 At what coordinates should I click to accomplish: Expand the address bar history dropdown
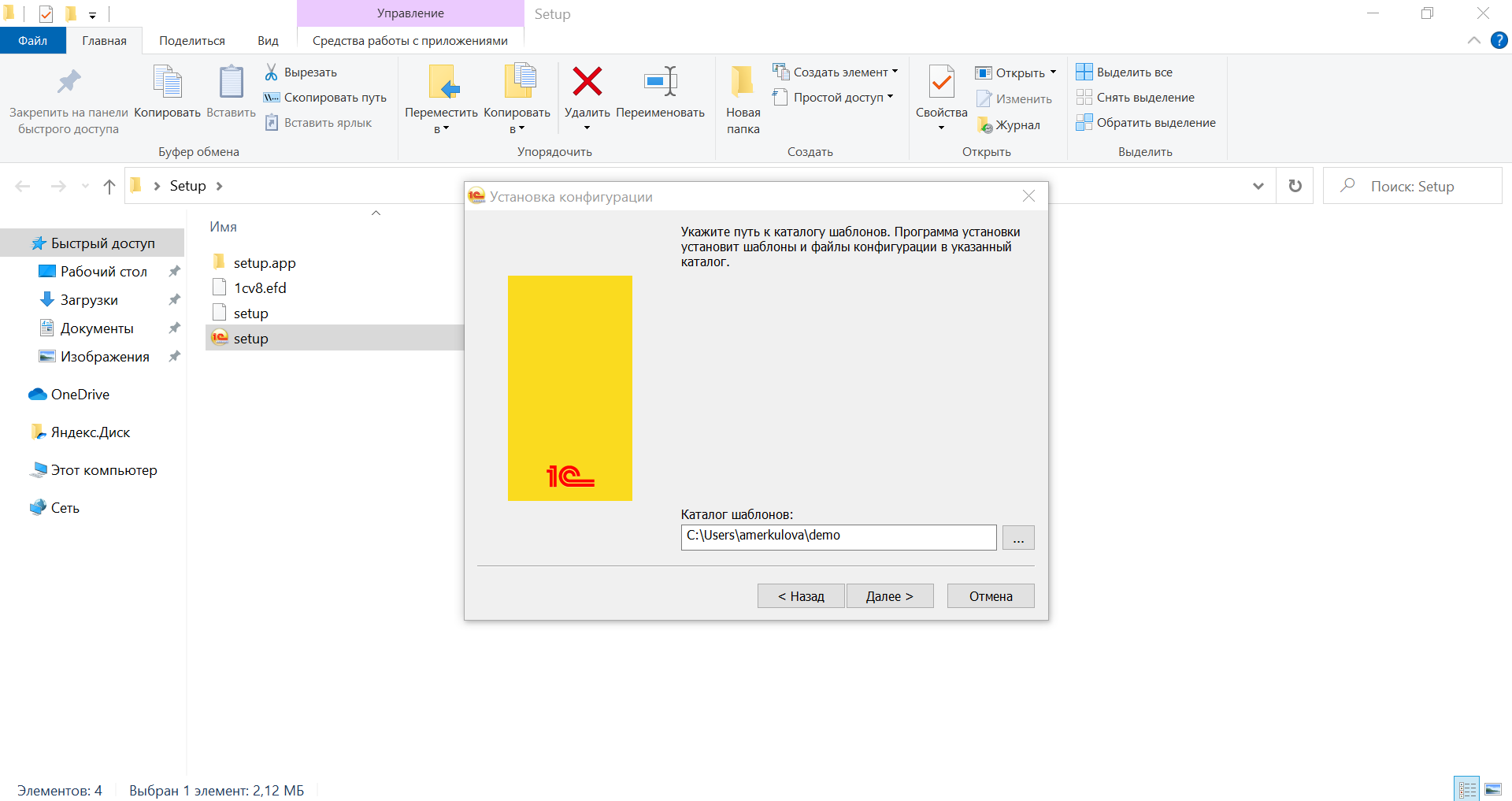(1258, 186)
